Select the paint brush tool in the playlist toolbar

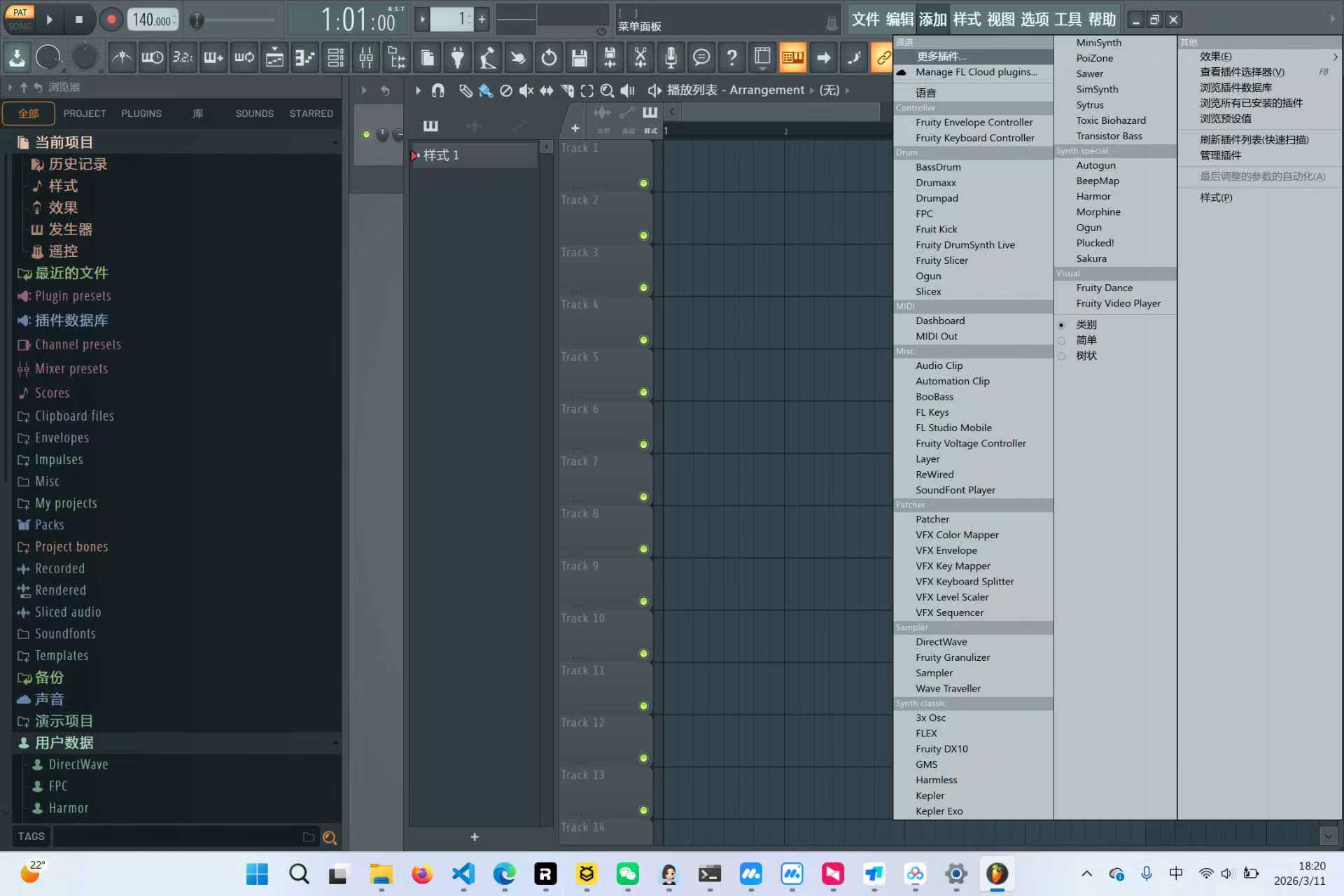click(x=486, y=90)
